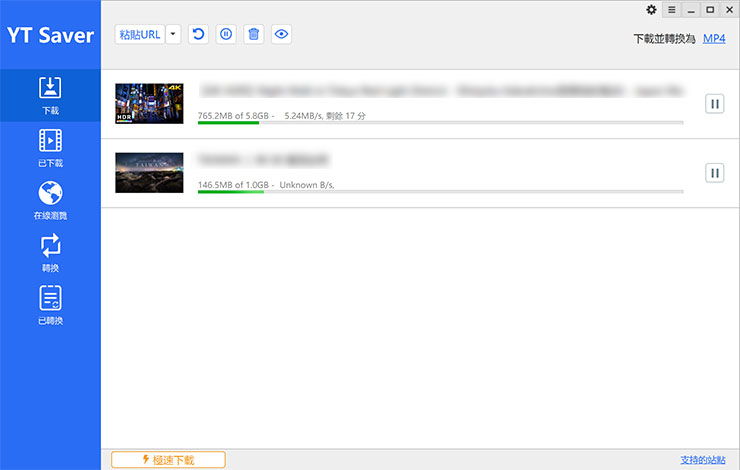
Task: Open the 已轉換 (Converted) sidebar section
Action: coord(50,305)
